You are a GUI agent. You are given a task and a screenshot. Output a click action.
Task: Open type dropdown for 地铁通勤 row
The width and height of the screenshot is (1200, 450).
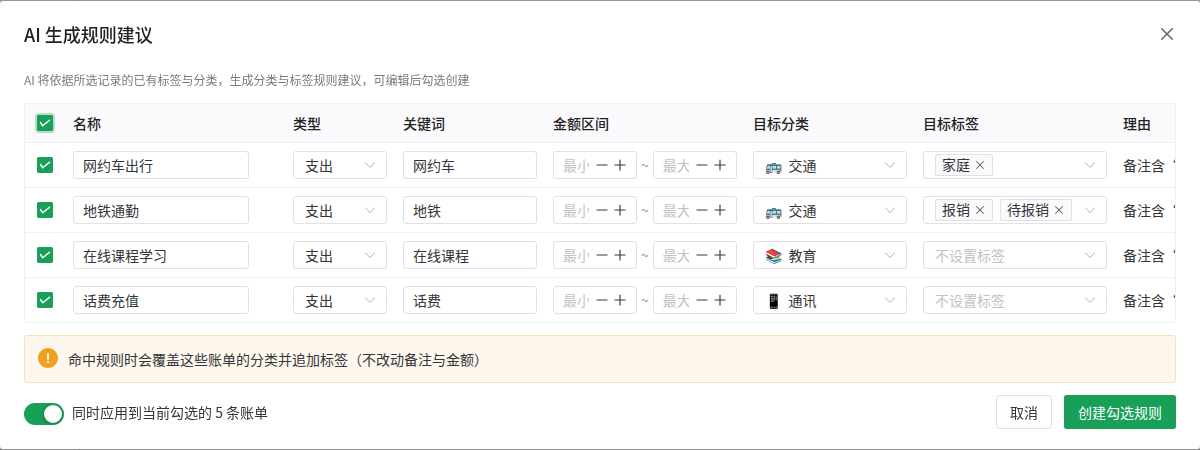[x=340, y=210]
